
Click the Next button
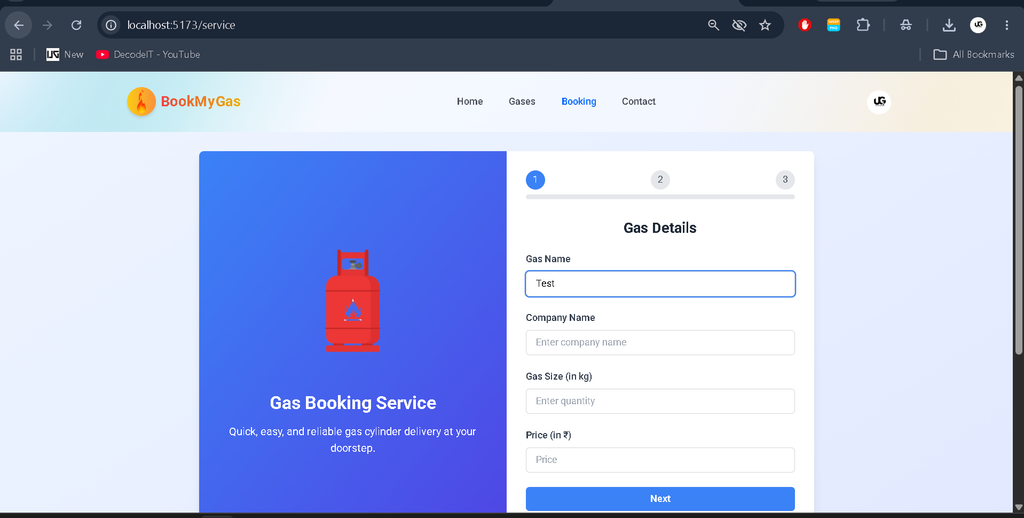660,498
